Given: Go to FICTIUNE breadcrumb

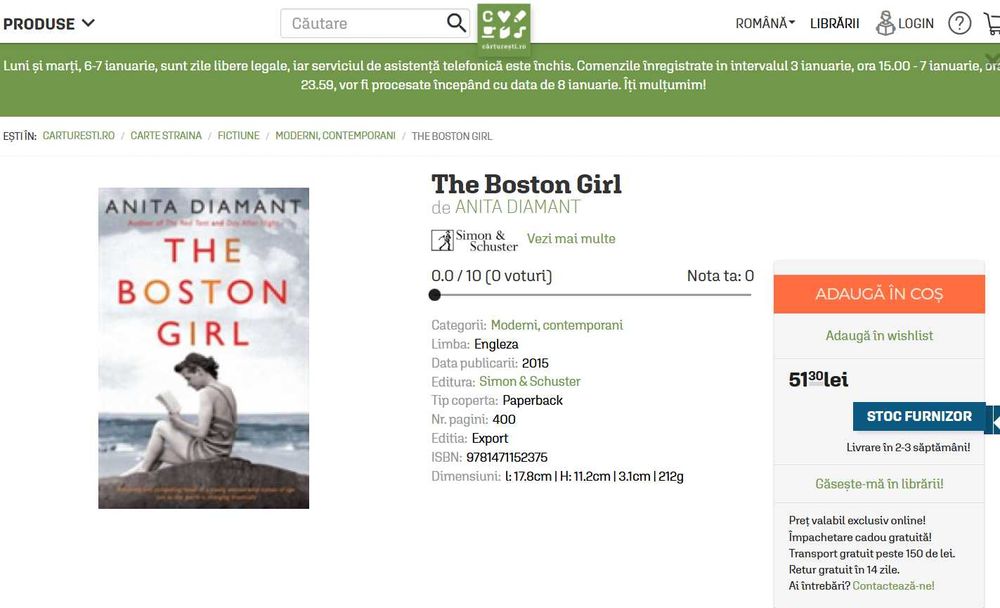Looking at the screenshot, I should click(239, 136).
